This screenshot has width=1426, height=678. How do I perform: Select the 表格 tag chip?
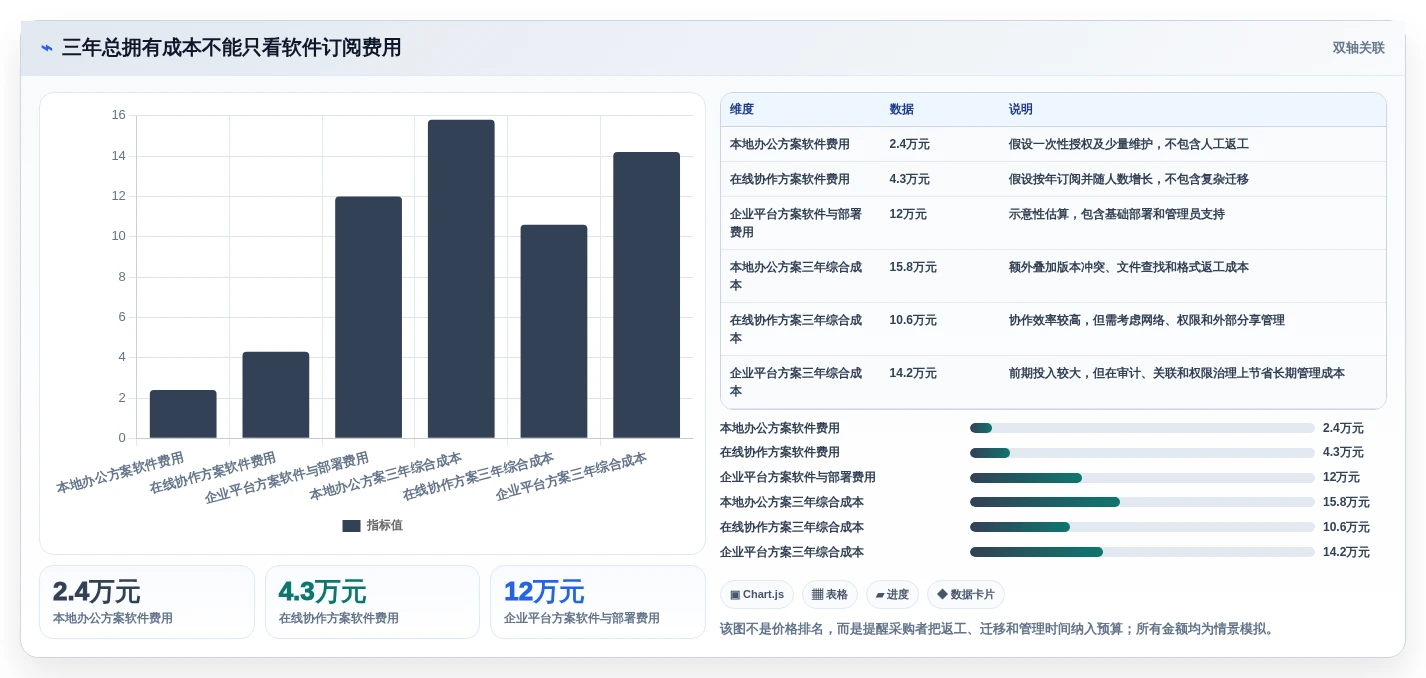[830, 594]
